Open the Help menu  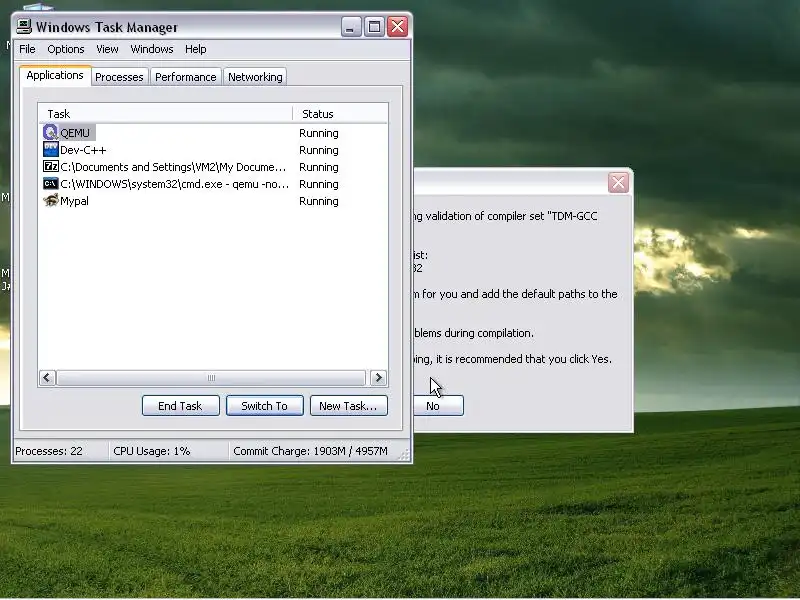[195, 49]
